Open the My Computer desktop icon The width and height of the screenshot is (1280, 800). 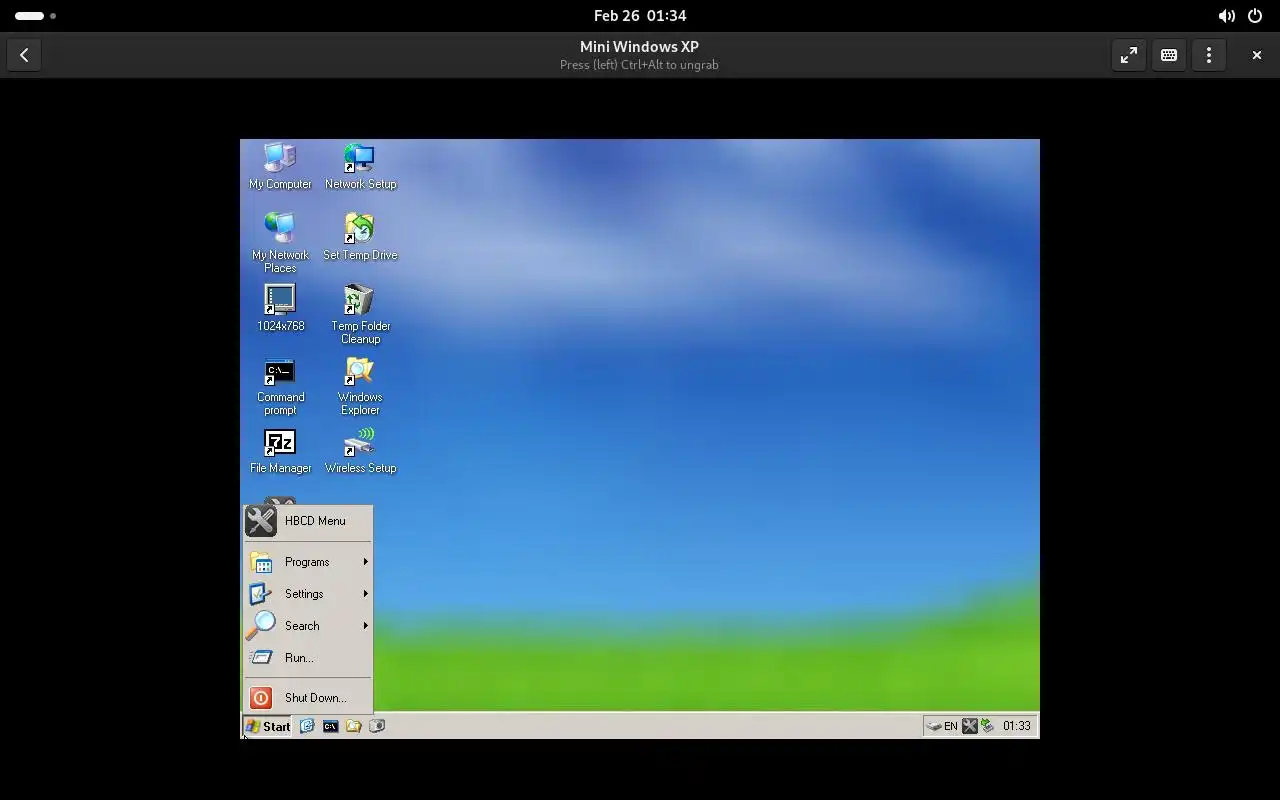[x=280, y=167]
